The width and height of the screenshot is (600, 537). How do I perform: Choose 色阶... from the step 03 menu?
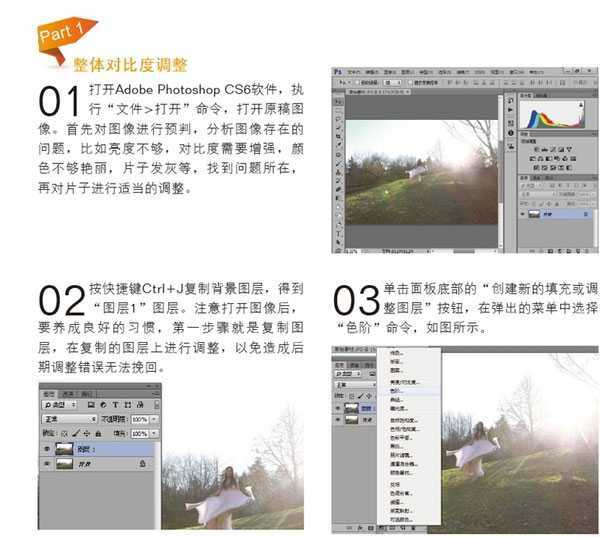[397, 391]
